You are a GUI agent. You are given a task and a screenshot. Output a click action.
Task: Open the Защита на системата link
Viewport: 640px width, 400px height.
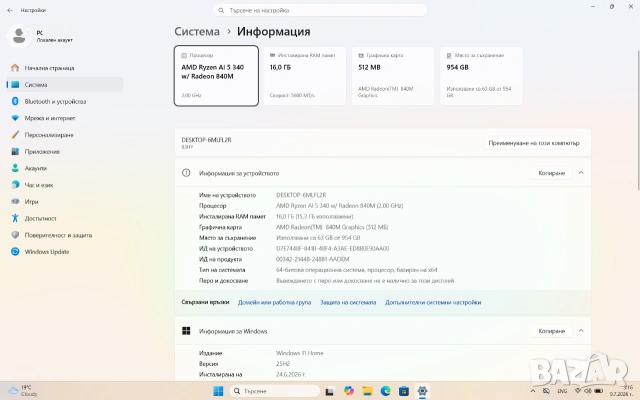pos(348,302)
